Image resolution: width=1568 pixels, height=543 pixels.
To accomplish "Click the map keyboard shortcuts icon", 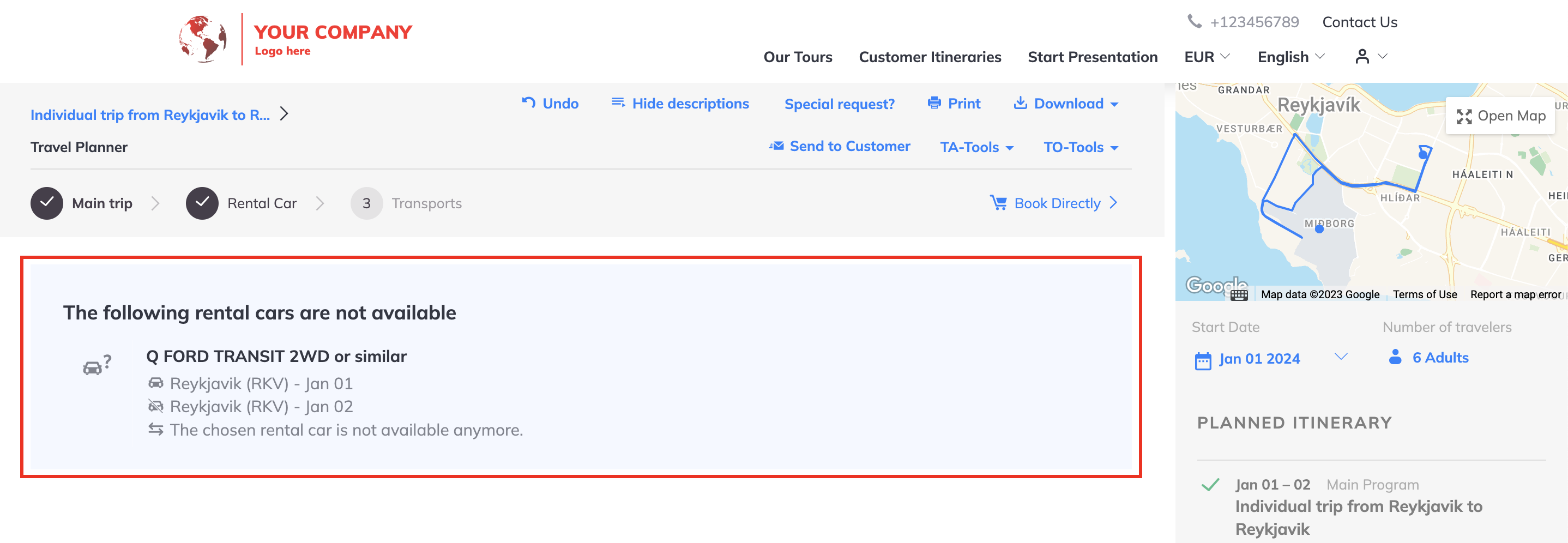I will (1239, 294).
